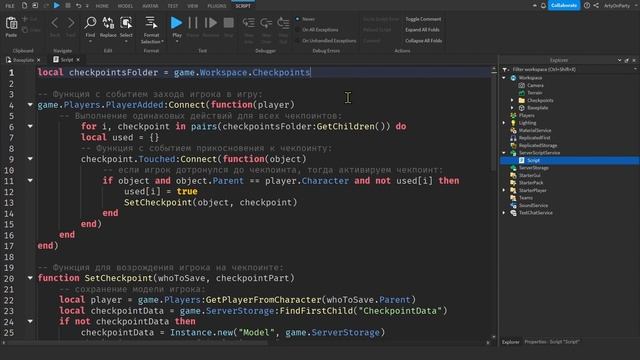The height and width of the screenshot is (360, 640).
Task: Expand the Checkpoints folder arrow
Action: pos(512,100)
